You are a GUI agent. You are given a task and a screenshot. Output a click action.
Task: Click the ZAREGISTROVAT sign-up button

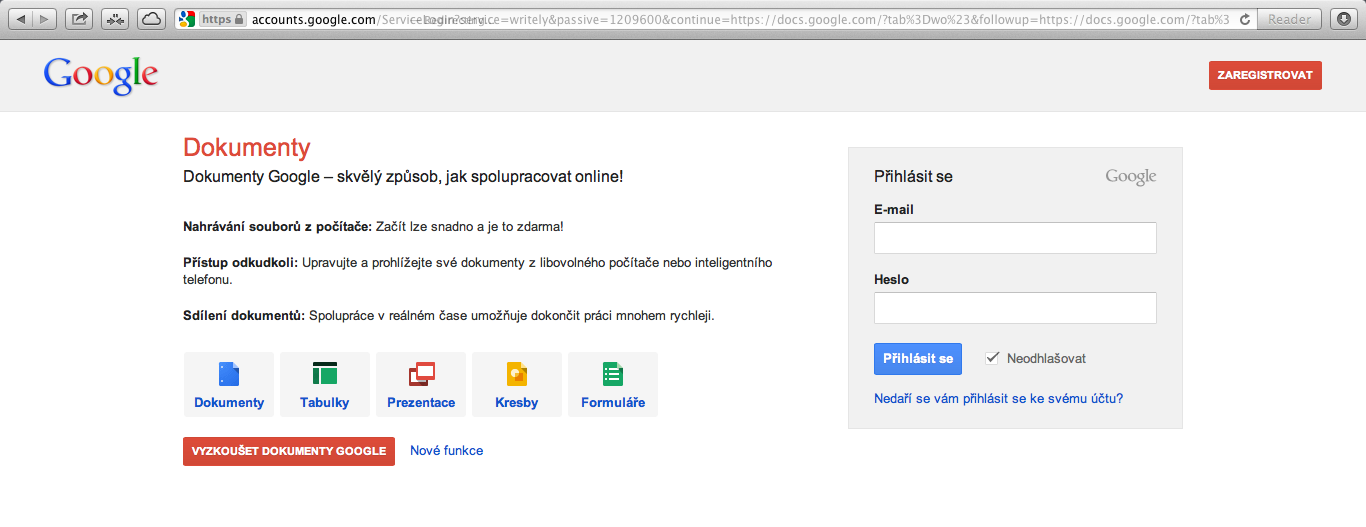[x=1265, y=76]
